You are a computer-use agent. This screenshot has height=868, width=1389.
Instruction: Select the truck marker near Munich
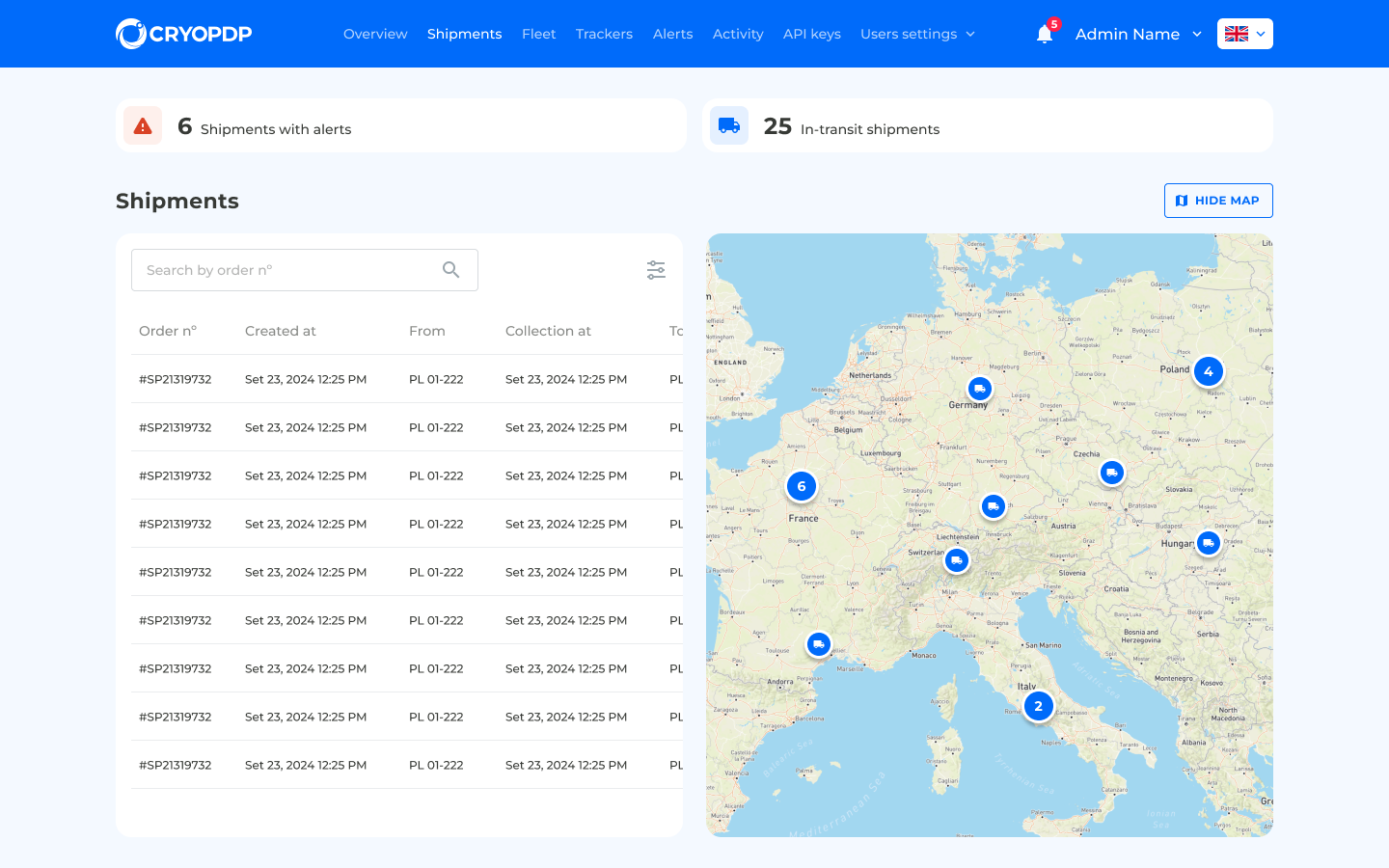click(994, 506)
